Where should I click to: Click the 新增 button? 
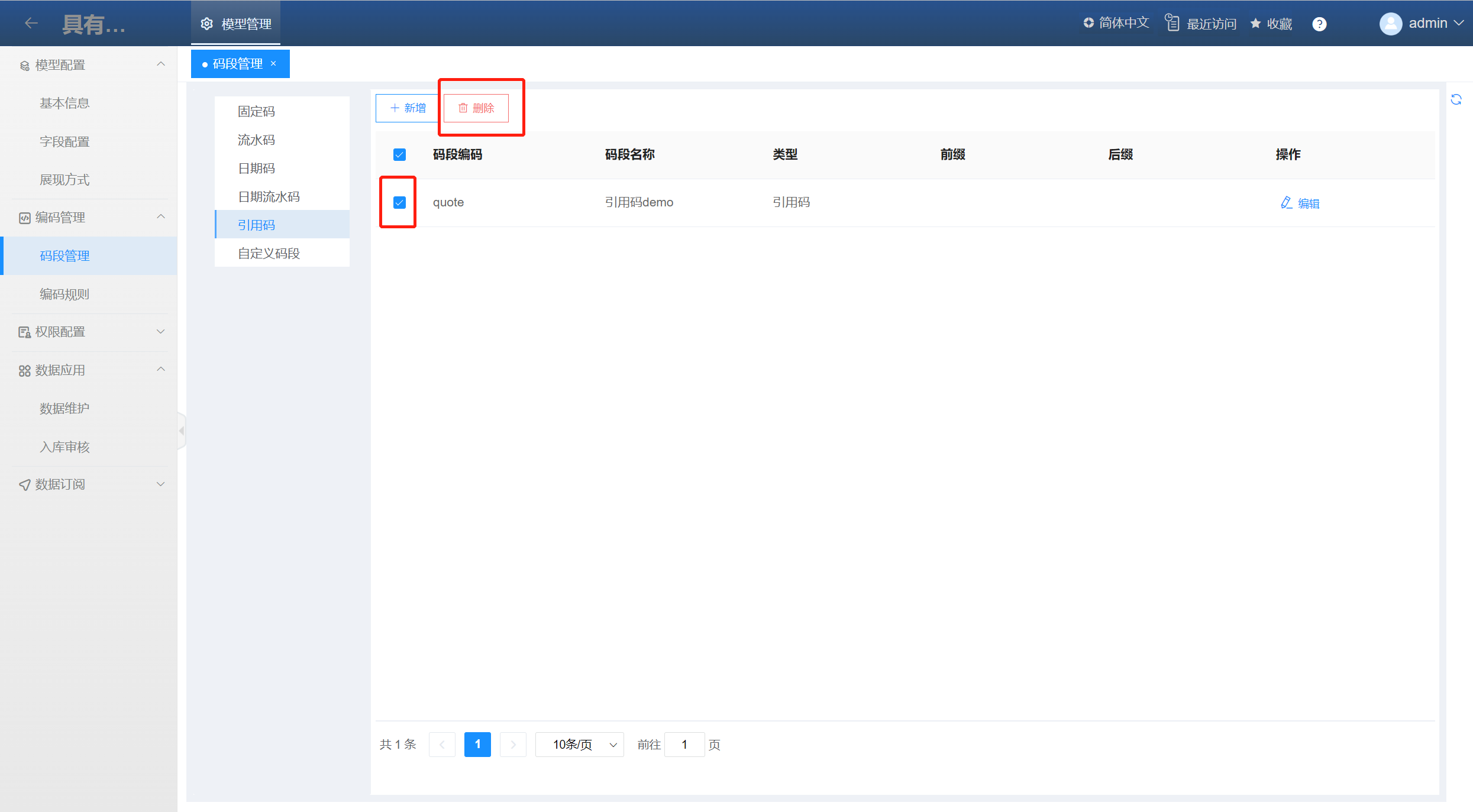click(x=408, y=108)
